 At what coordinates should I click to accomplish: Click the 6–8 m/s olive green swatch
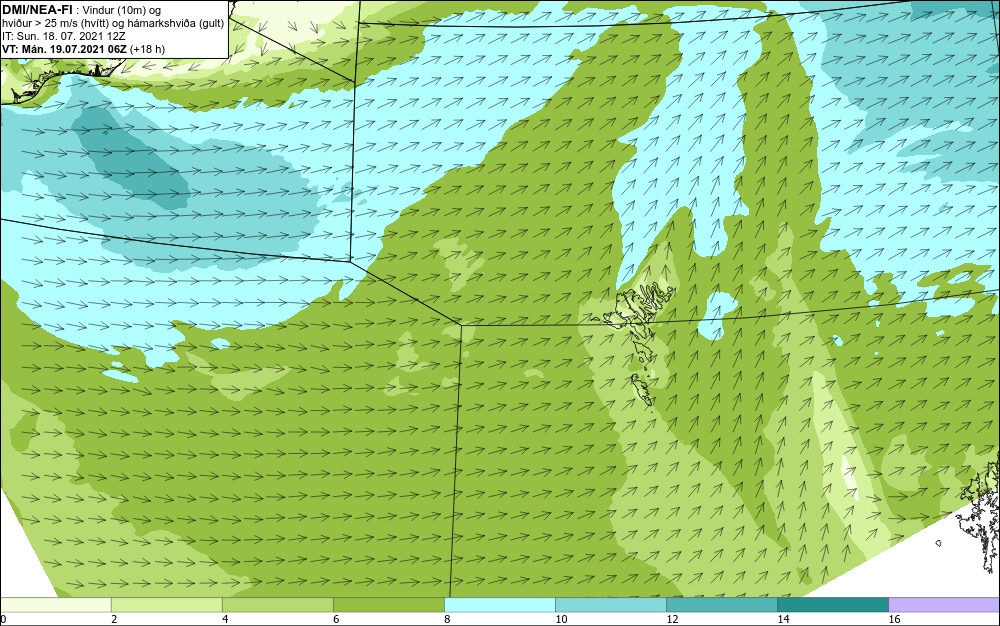click(x=388, y=605)
